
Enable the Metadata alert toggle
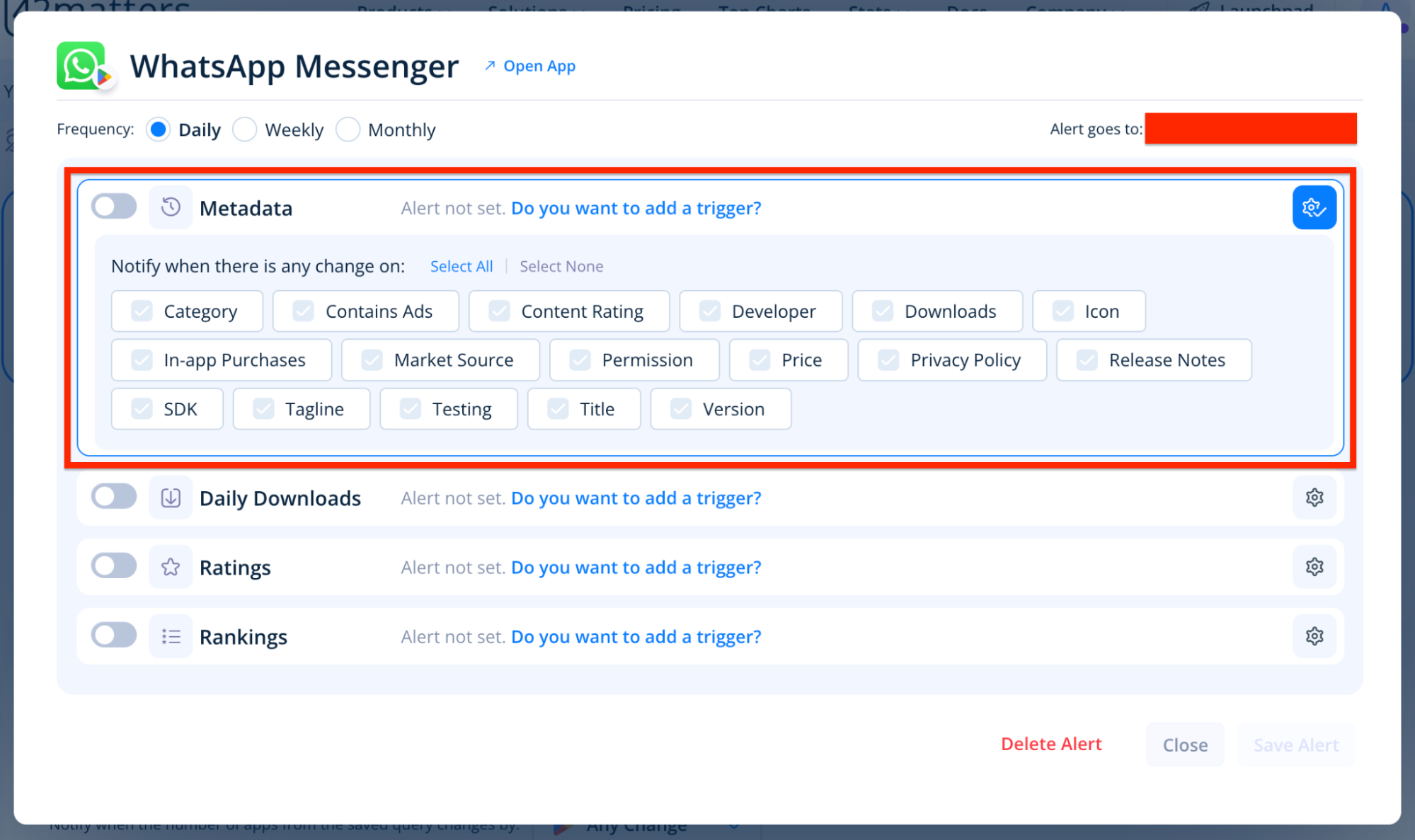[x=114, y=207]
